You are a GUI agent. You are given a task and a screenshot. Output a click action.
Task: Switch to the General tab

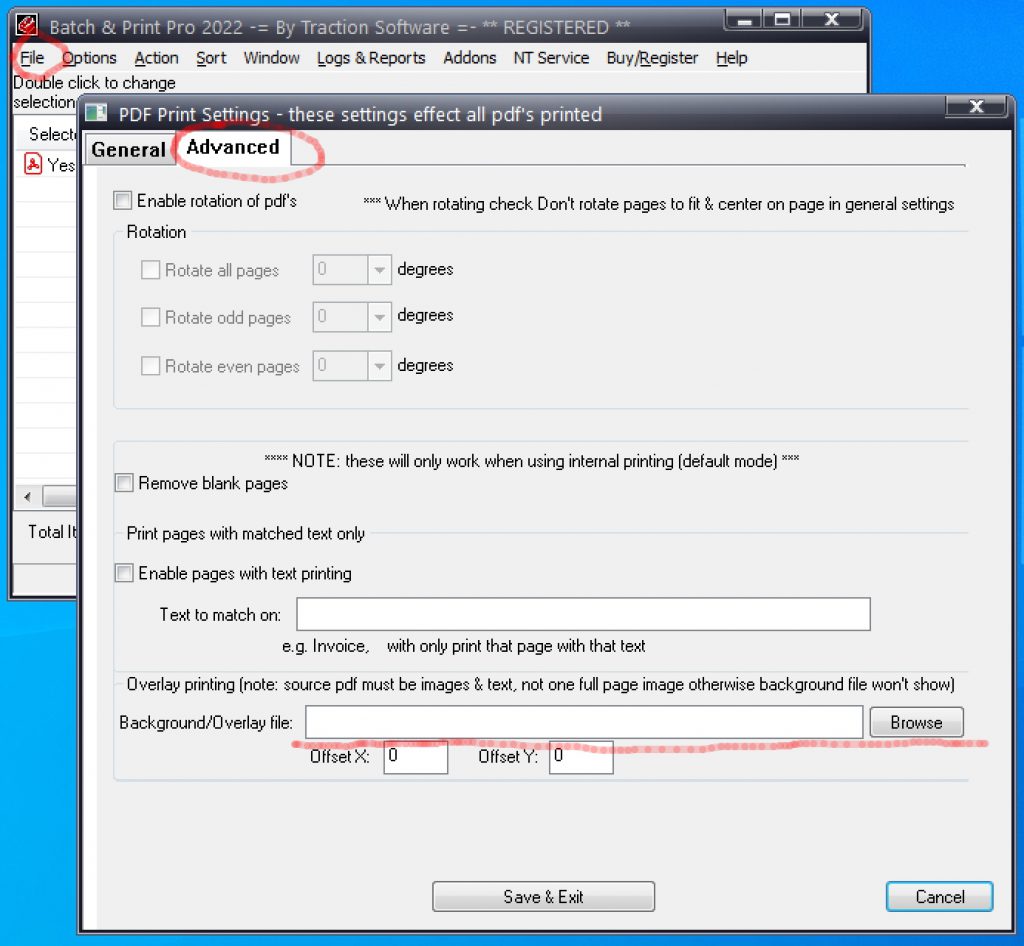(128, 150)
